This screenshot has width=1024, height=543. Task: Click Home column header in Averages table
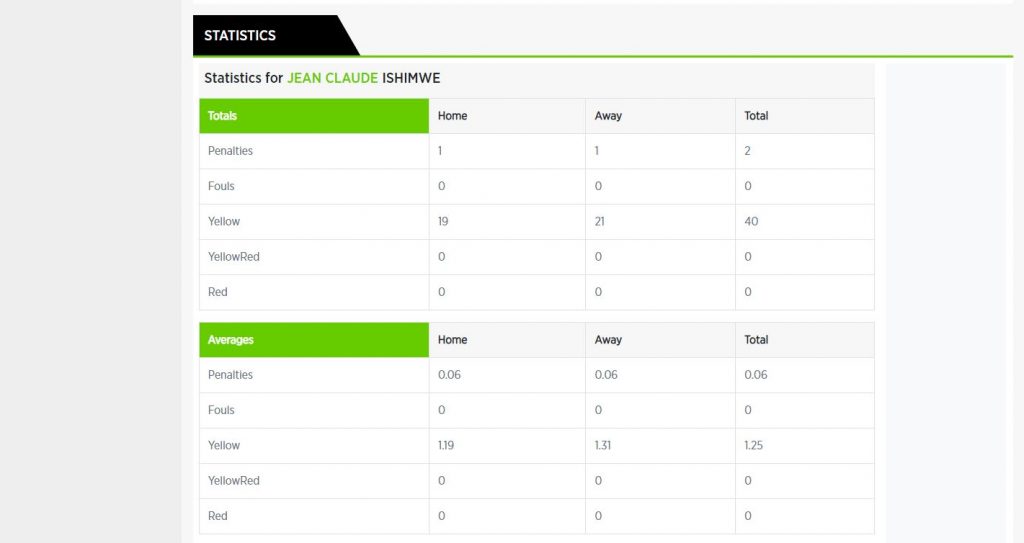click(x=452, y=340)
